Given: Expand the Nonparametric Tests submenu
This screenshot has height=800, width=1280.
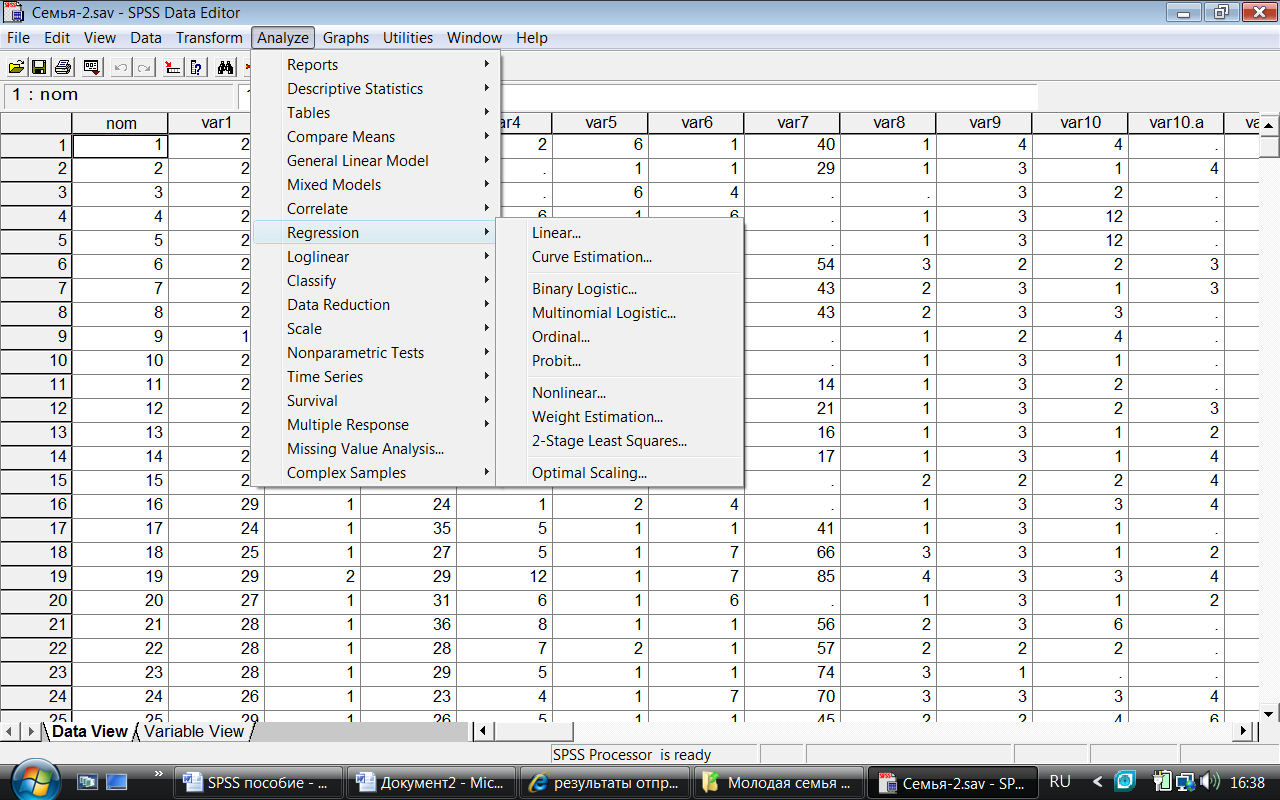Looking at the screenshot, I should pos(375,353).
